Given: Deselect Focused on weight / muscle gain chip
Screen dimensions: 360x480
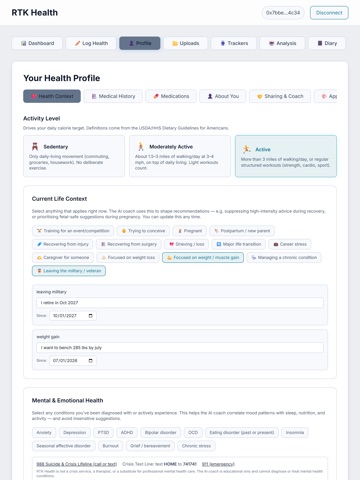Looking at the screenshot, I should (x=203, y=257).
